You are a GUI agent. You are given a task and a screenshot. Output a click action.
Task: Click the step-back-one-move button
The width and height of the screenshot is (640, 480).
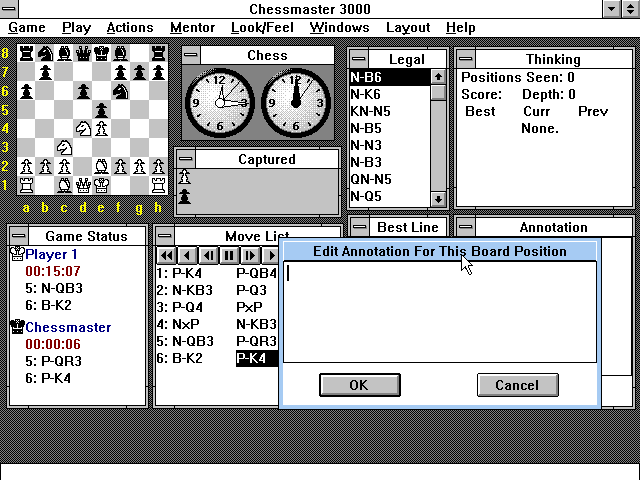(209, 256)
